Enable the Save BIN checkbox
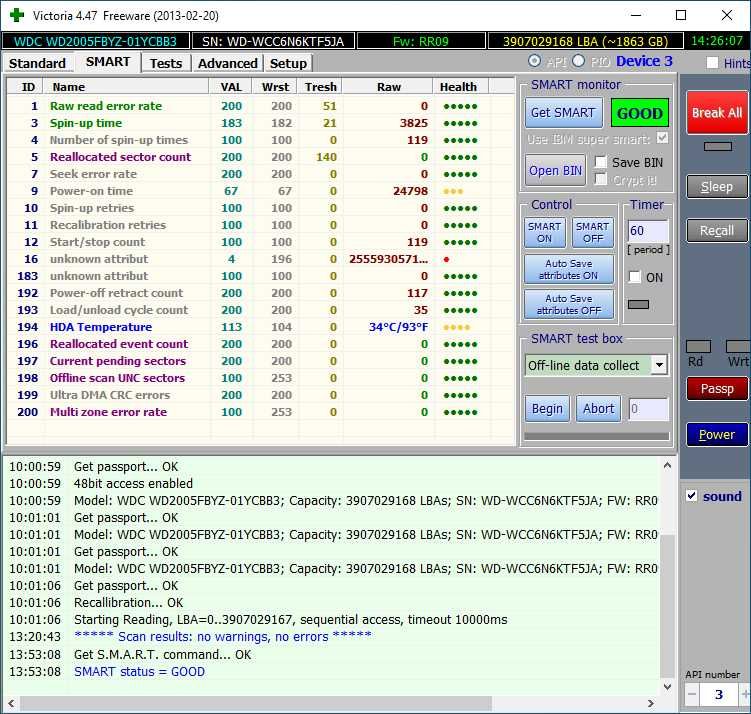 click(600, 162)
